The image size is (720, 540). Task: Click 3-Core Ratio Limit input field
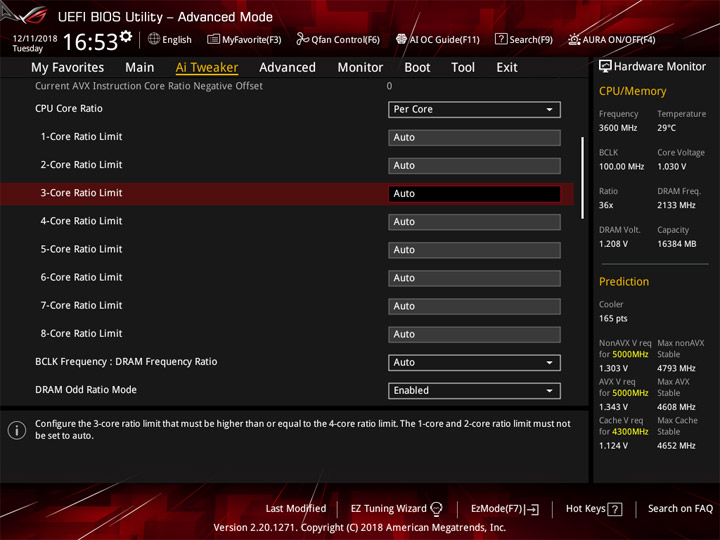[474, 194]
